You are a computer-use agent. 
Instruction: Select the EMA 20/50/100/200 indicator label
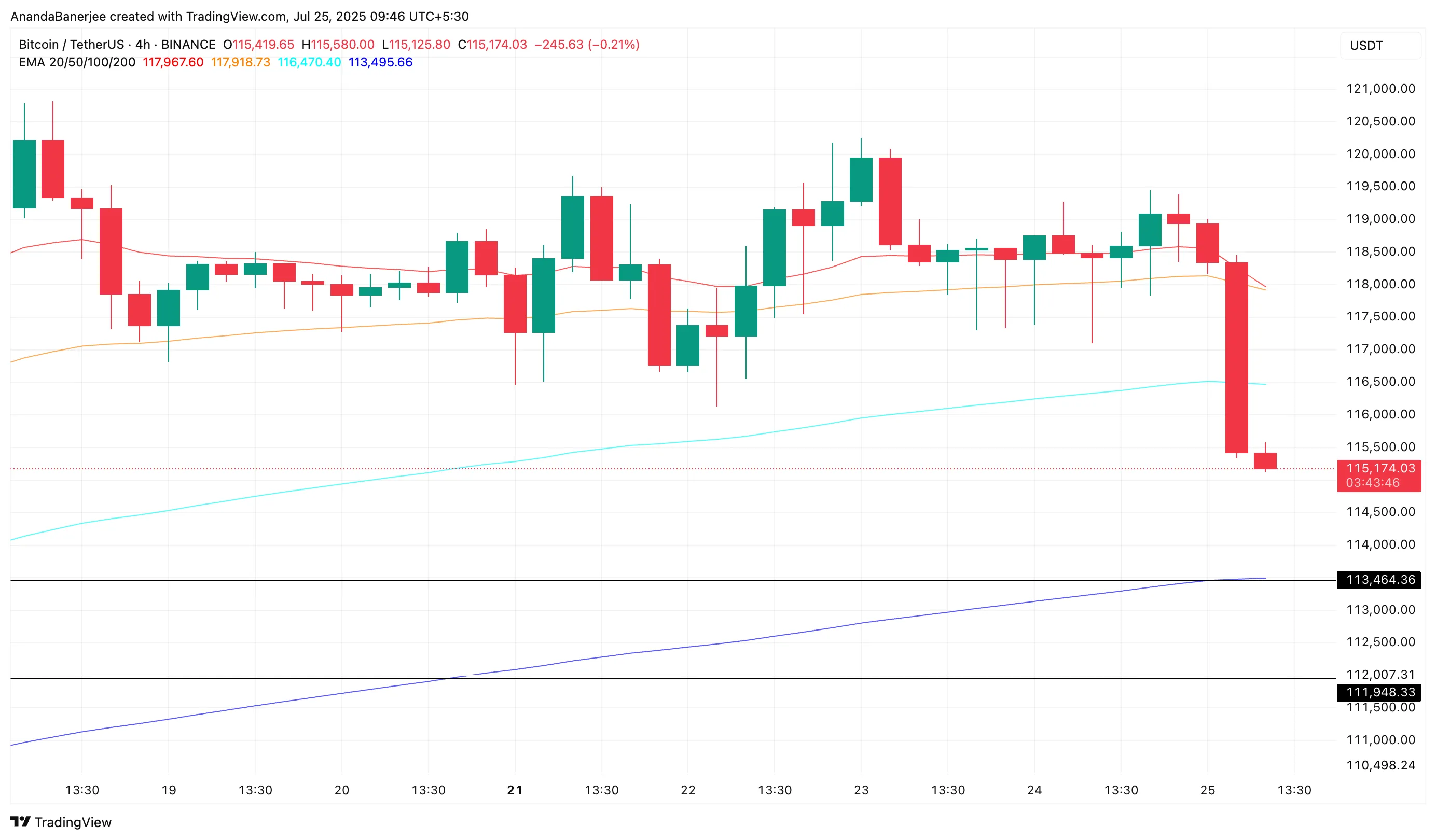[77, 62]
